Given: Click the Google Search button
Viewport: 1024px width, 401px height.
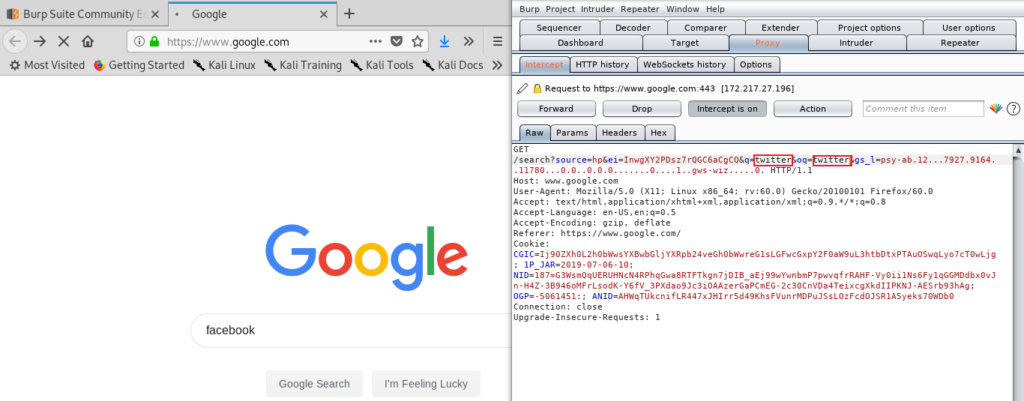Looking at the screenshot, I should tap(314, 384).
